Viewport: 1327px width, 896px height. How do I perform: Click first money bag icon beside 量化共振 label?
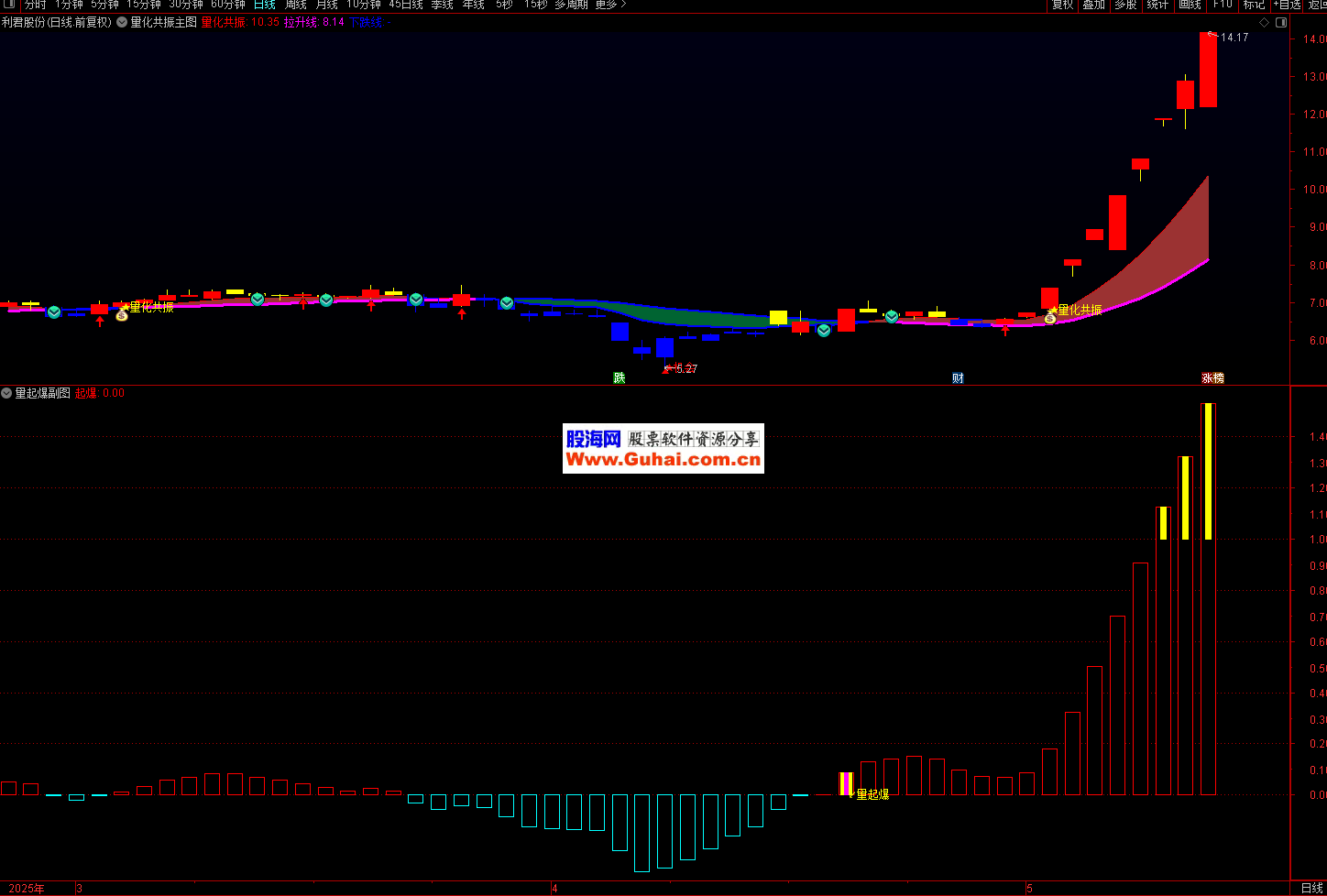[122, 314]
